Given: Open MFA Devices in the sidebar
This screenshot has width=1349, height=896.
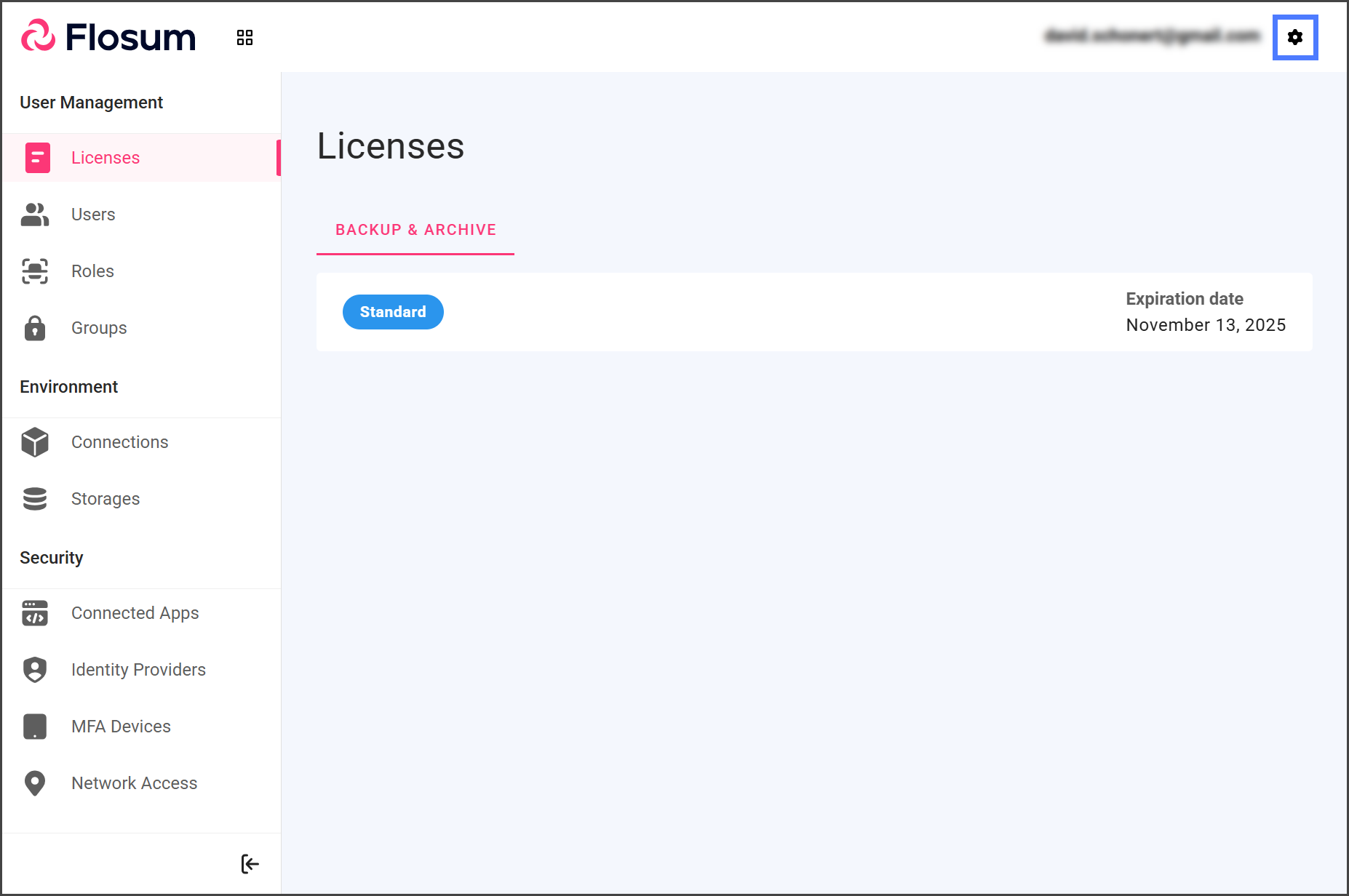Looking at the screenshot, I should coord(121,727).
